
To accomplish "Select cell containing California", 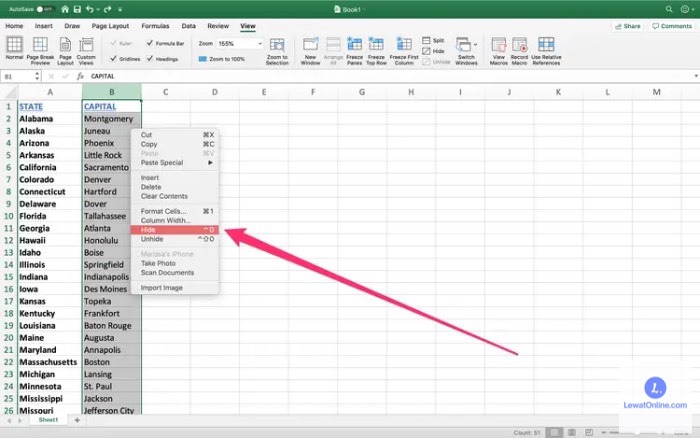I will click(50, 167).
